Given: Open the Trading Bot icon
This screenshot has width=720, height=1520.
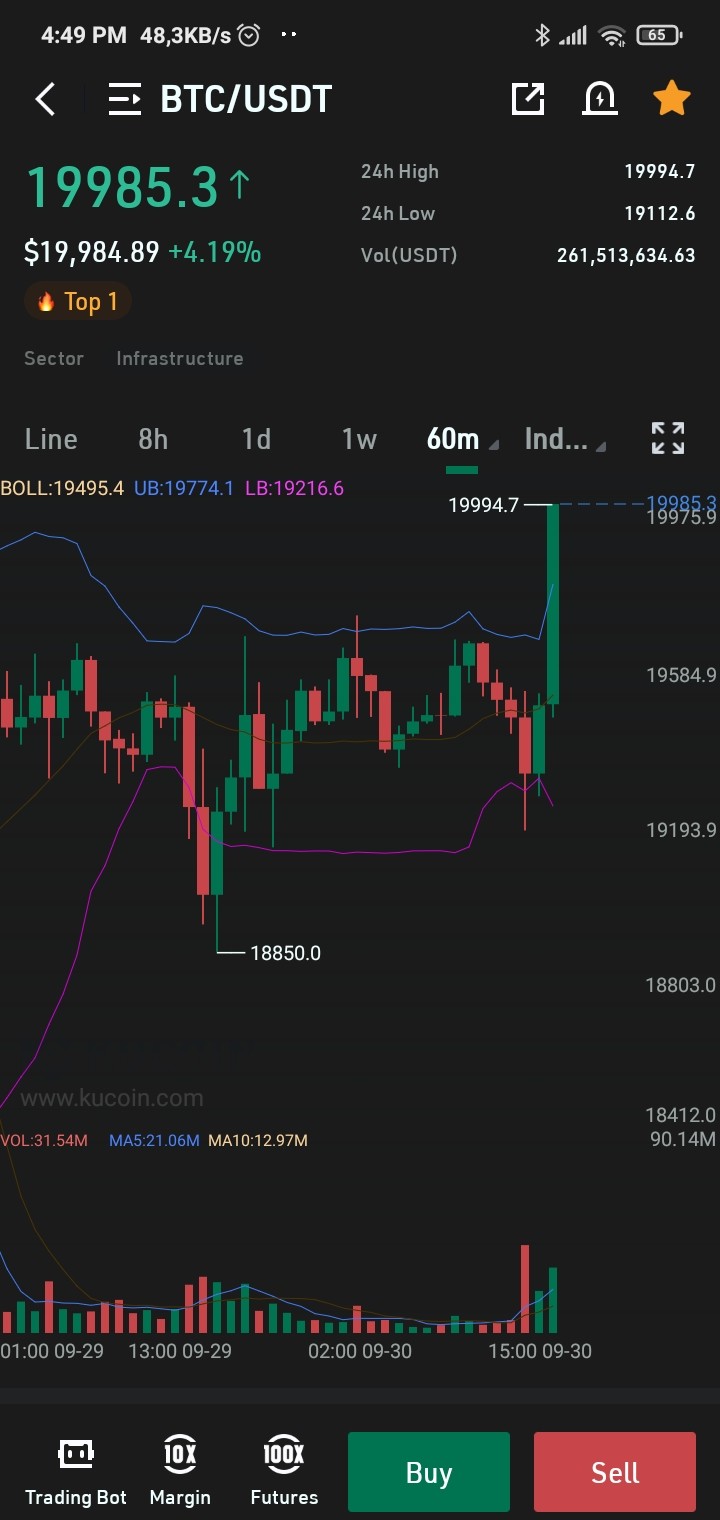Looking at the screenshot, I should 76,1472.
